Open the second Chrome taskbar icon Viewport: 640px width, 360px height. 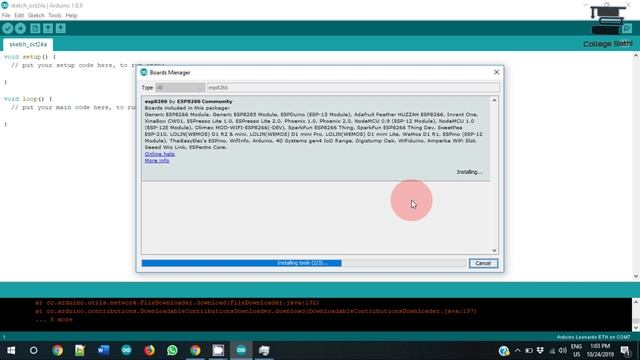195,350
